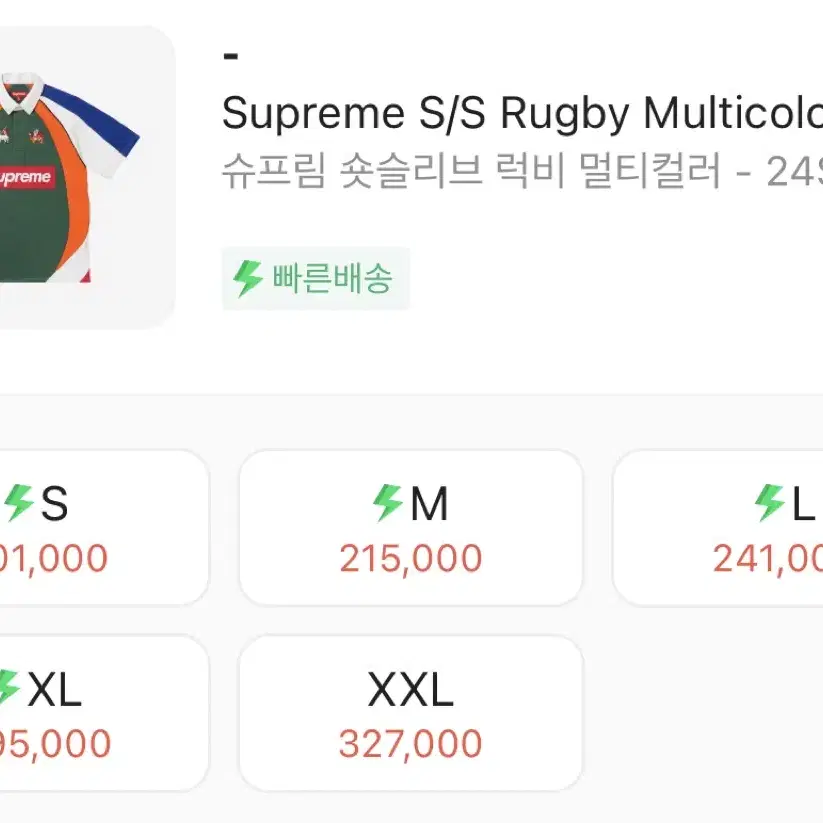This screenshot has height=823, width=823.
Task: Choose the XXL size label
Action: click(410, 689)
